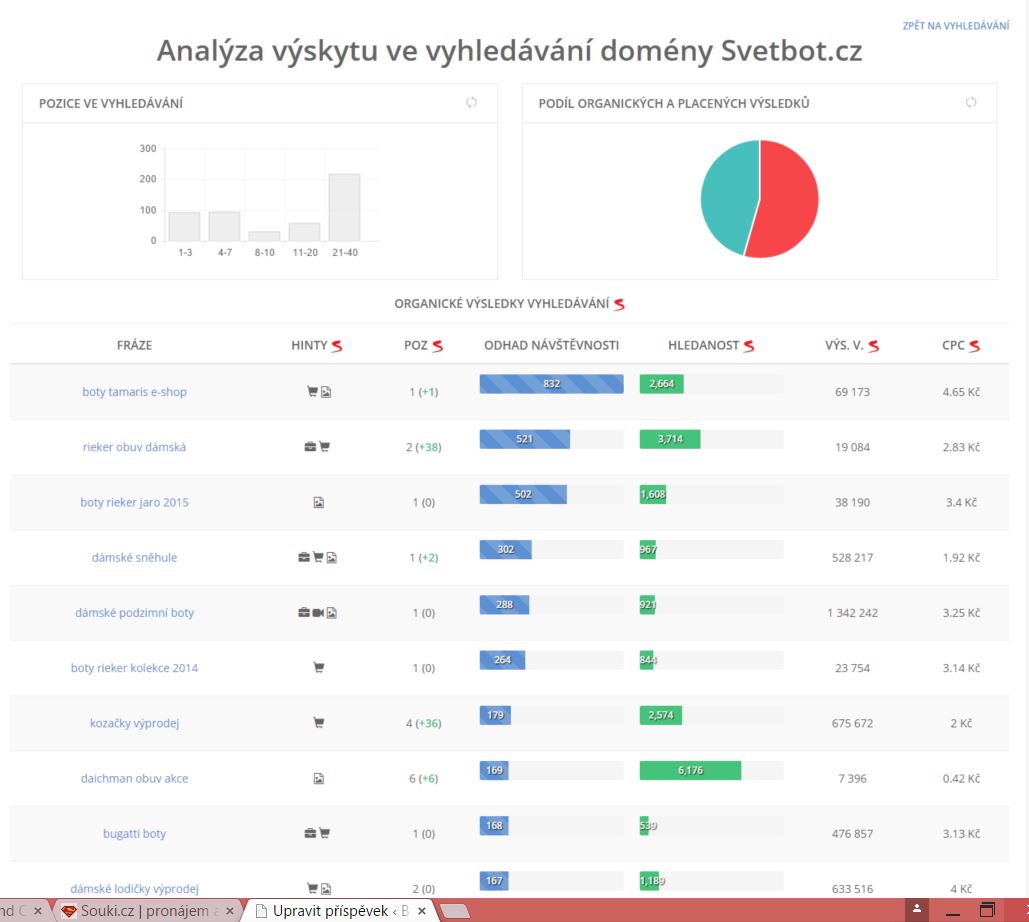The height and width of the screenshot is (922, 1029).
Task: Click green search volume bar showing 6,176
Action: click(690, 770)
